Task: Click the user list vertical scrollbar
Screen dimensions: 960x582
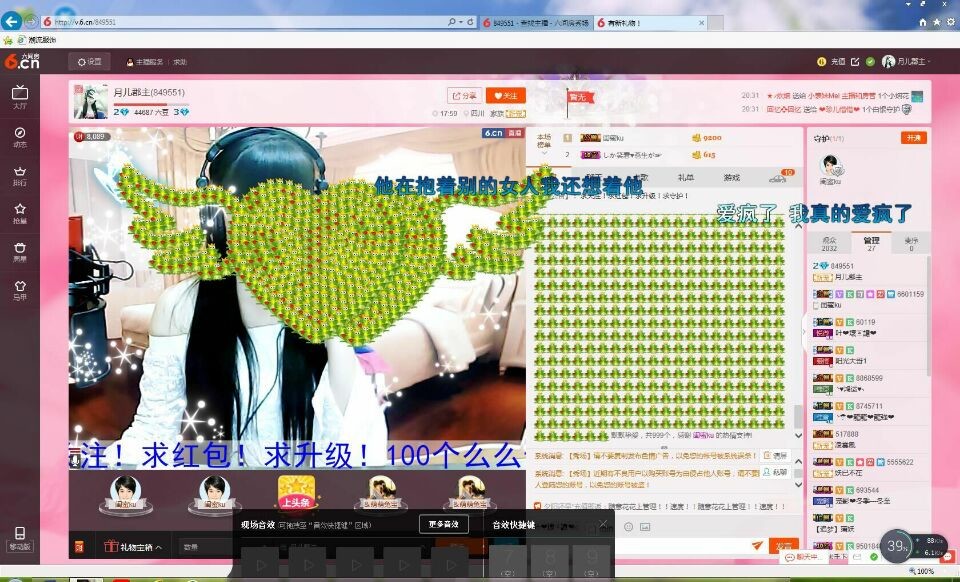Action: coord(930,315)
